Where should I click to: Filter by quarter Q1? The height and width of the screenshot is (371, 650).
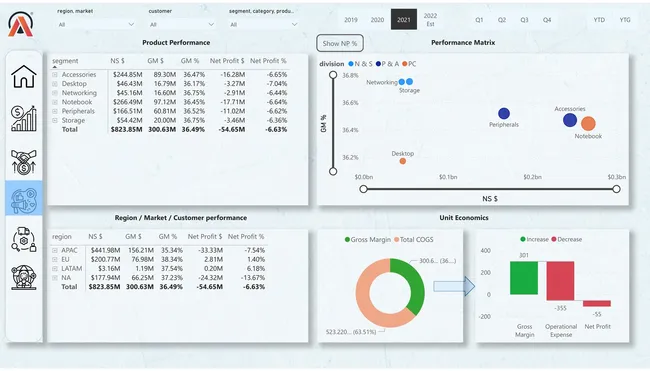coord(479,19)
